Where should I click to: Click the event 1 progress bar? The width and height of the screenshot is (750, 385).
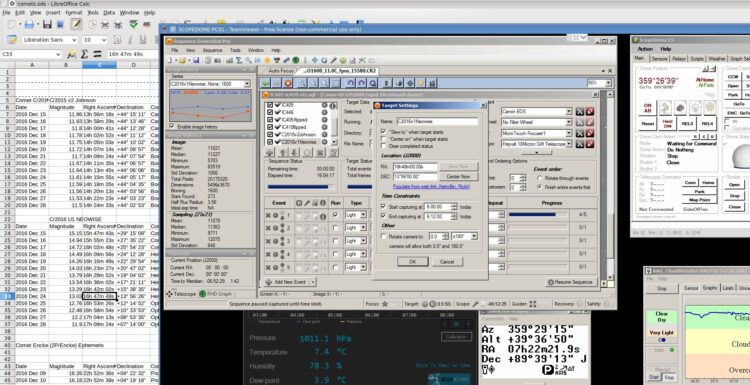538,215
